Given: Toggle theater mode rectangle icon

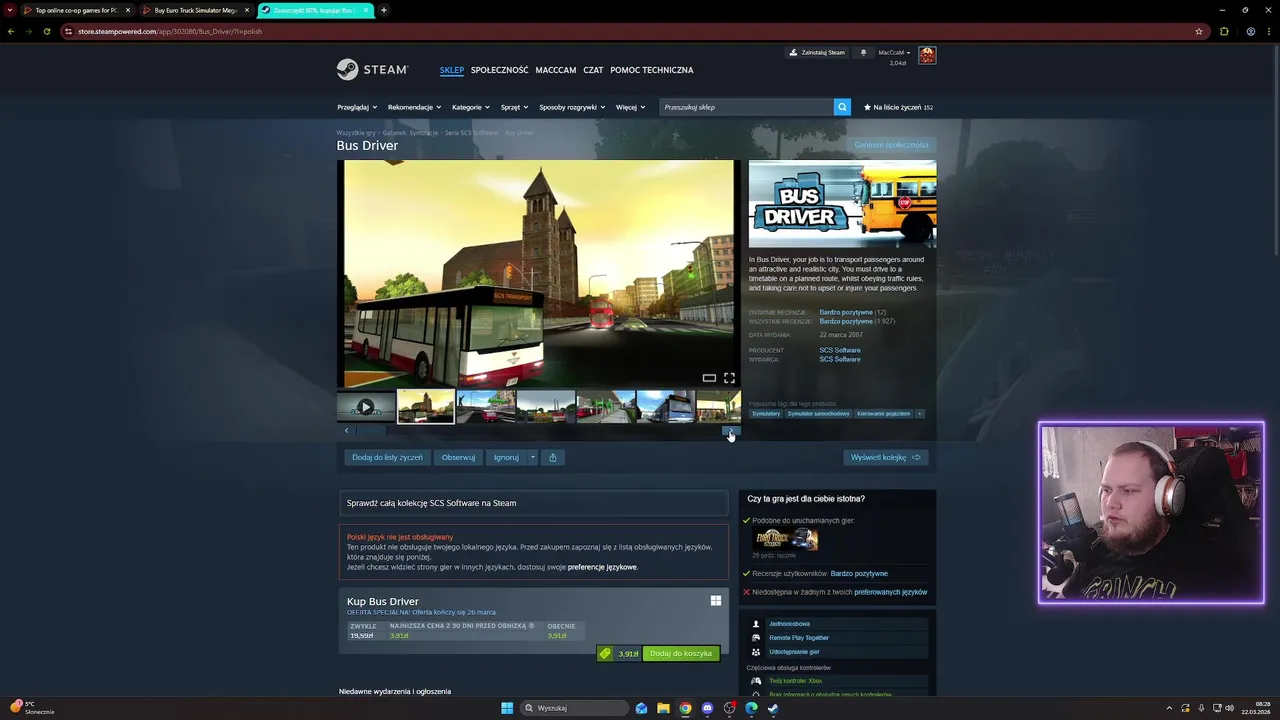Looking at the screenshot, I should click(x=709, y=378).
